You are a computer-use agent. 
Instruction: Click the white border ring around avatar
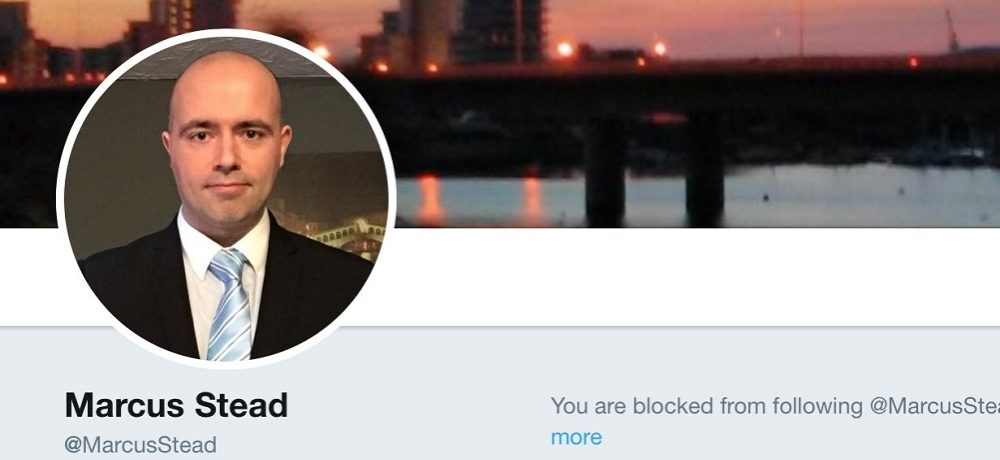[x=226, y=33]
